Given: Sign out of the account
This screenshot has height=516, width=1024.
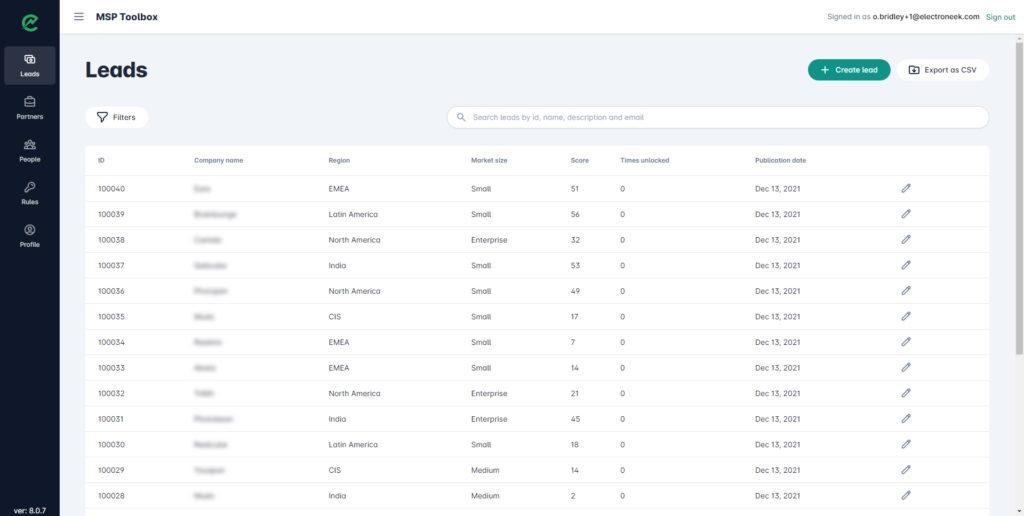Looking at the screenshot, I should [1000, 17].
